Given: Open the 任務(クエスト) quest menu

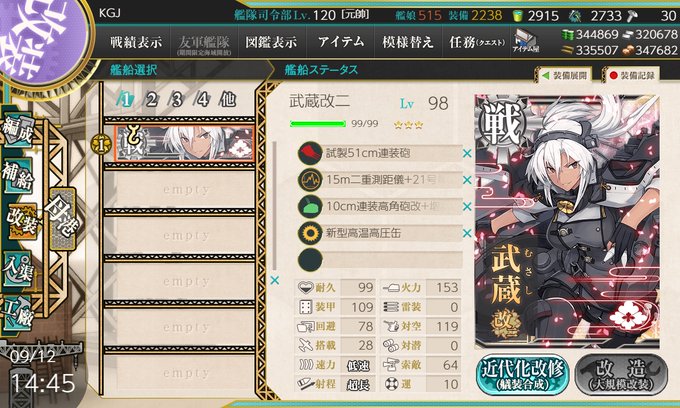Looking at the screenshot, I should pos(477,42).
